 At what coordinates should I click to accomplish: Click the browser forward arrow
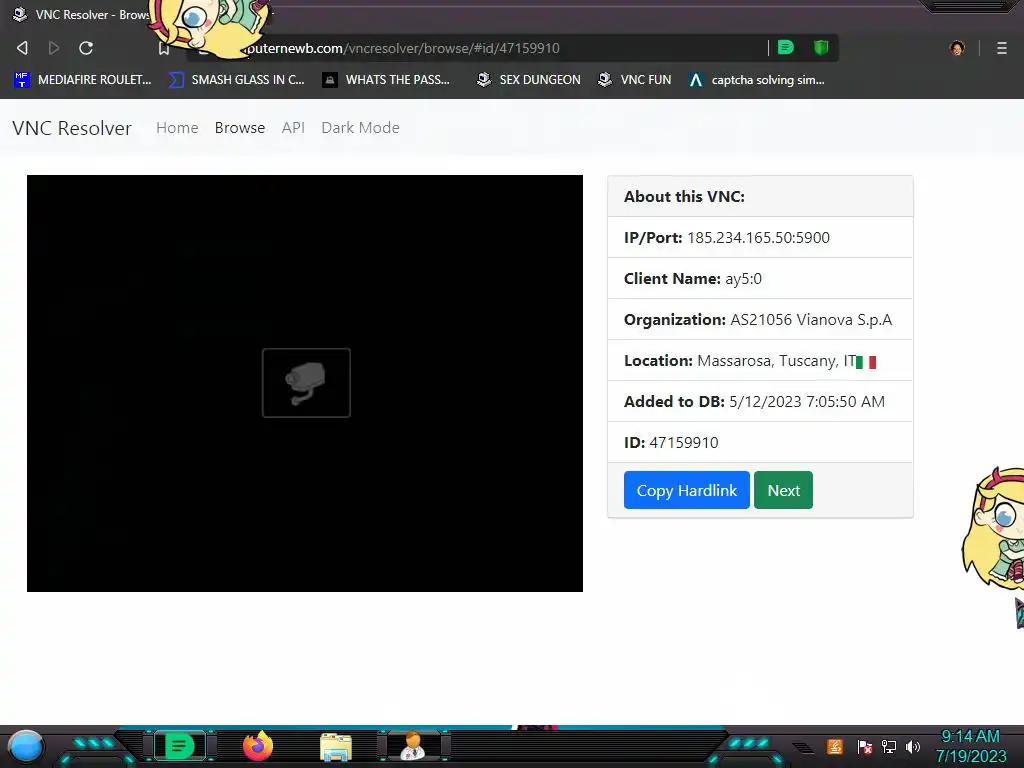(54, 48)
